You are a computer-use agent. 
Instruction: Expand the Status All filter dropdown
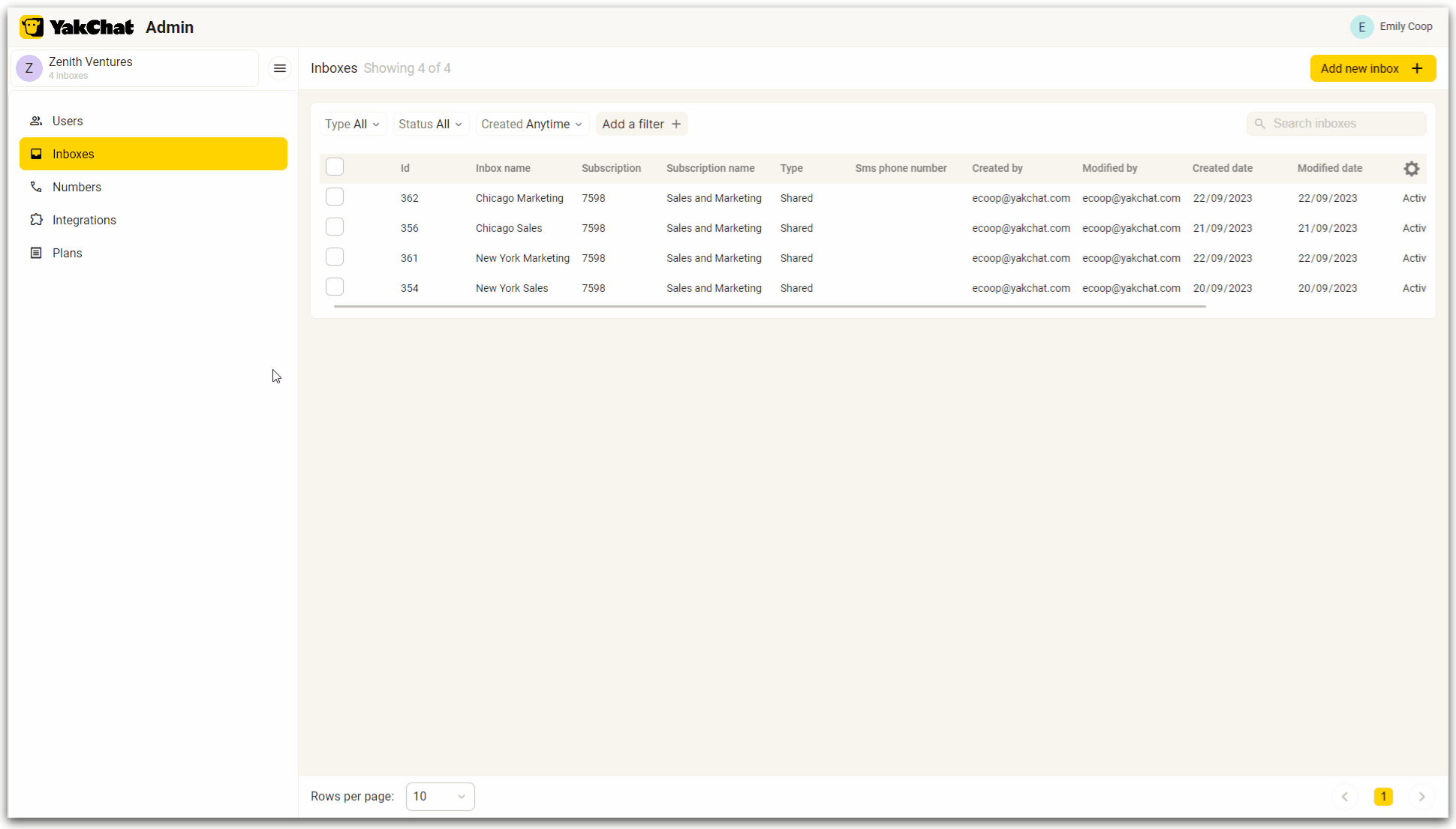click(428, 123)
